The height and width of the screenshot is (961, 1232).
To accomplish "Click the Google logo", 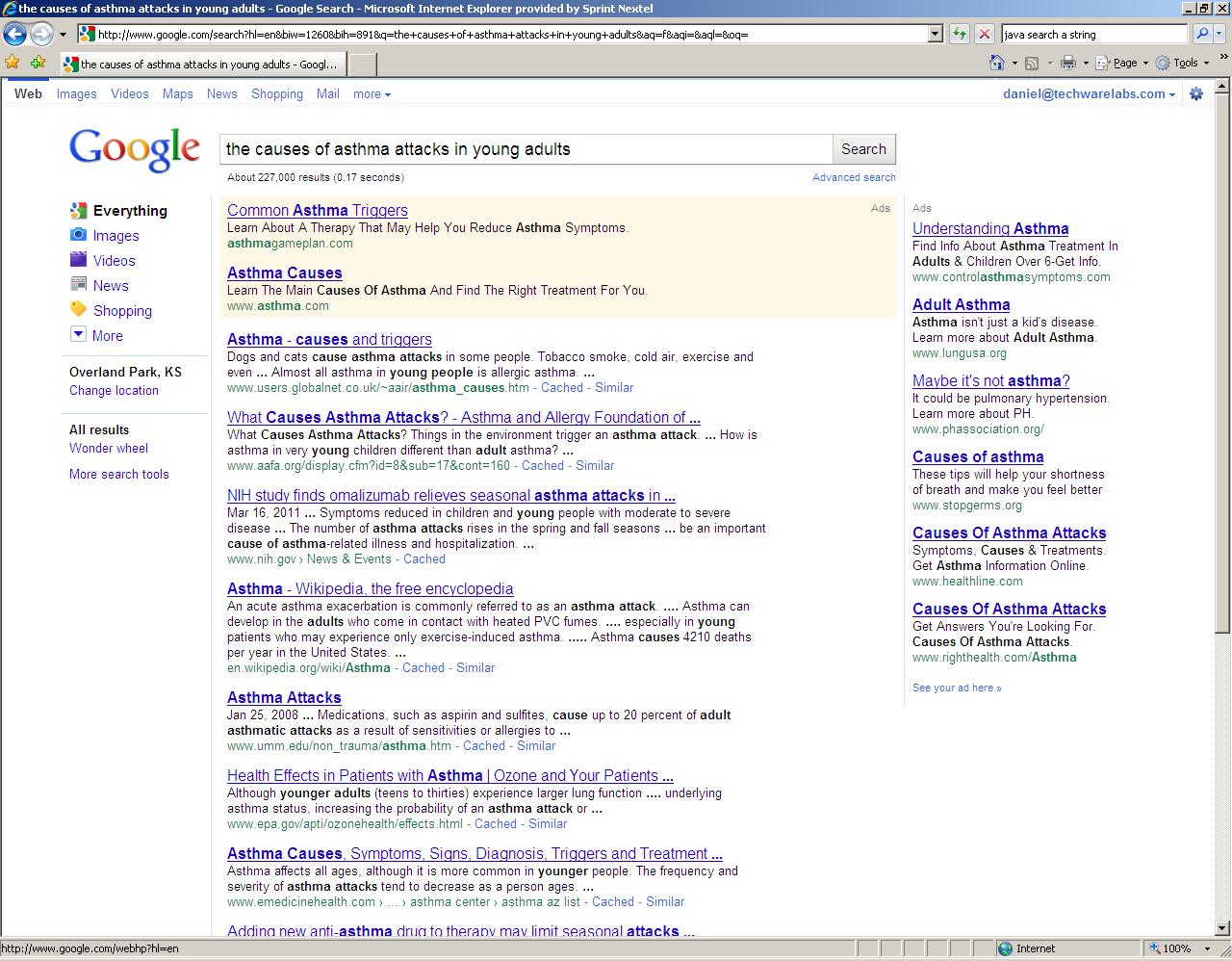I will (135, 150).
